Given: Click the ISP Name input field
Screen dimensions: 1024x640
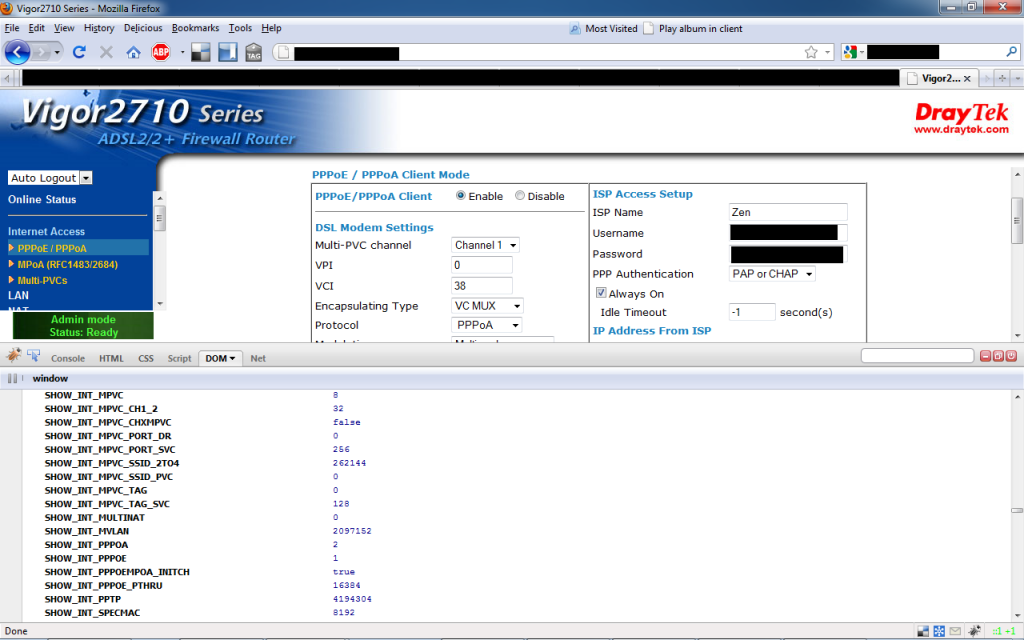Looking at the screenshot, I should 787,213.
